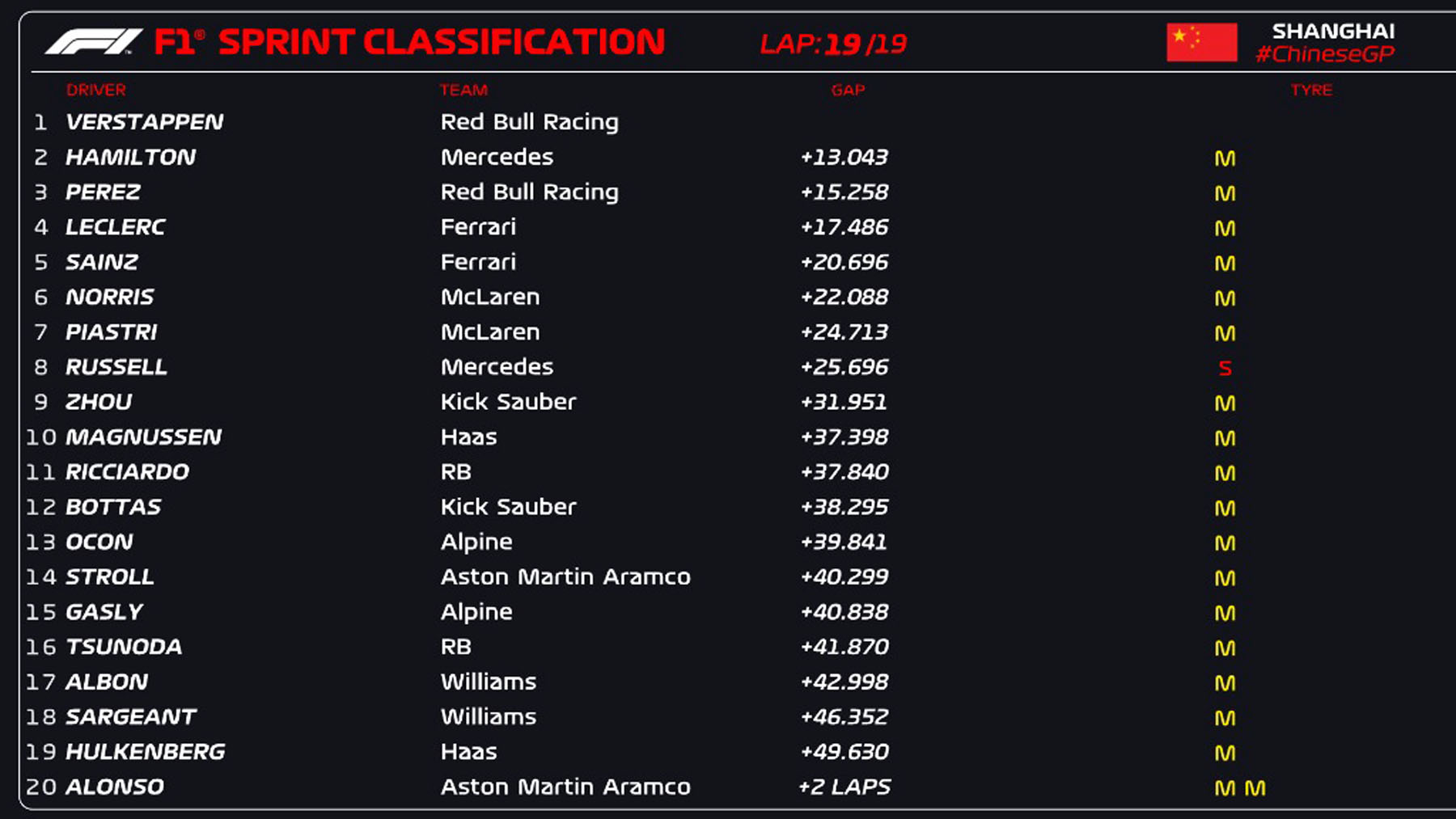Image resolution: width=1456 pixels, height=819 pixels.
Task: Click Perez's medium tyre indicator
Action: coord(1225,194)
